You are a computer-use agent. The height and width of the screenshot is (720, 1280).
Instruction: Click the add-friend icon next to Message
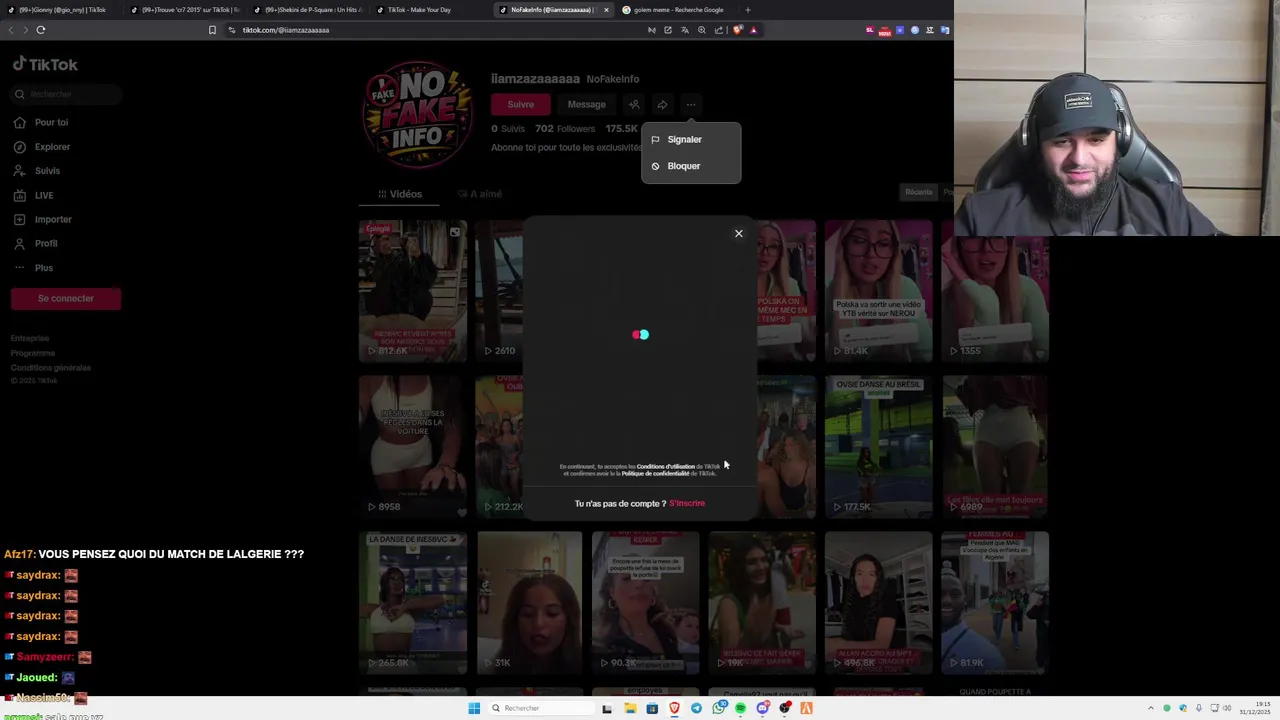(634, 104)
